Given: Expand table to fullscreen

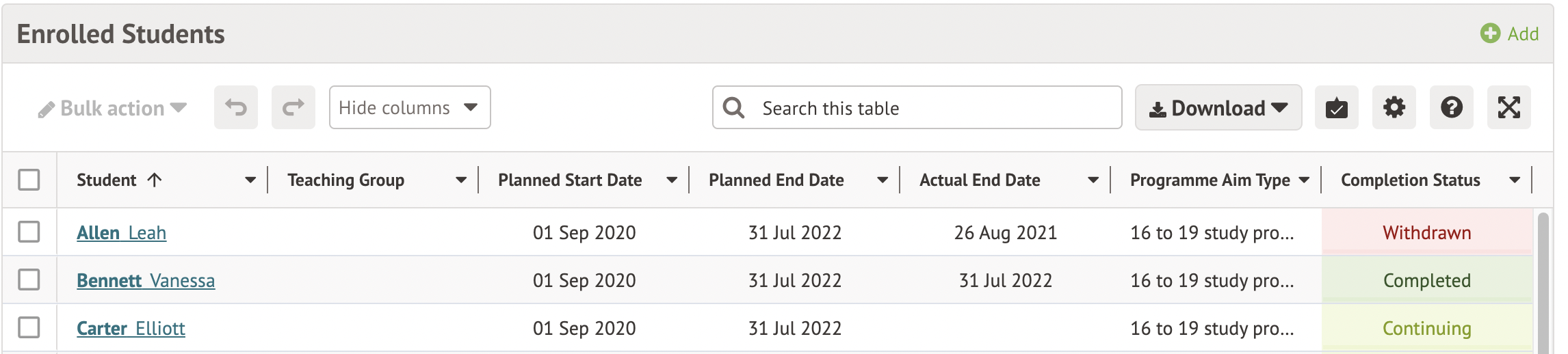Looking at the screenshot, I should (x=1508, y=107).
